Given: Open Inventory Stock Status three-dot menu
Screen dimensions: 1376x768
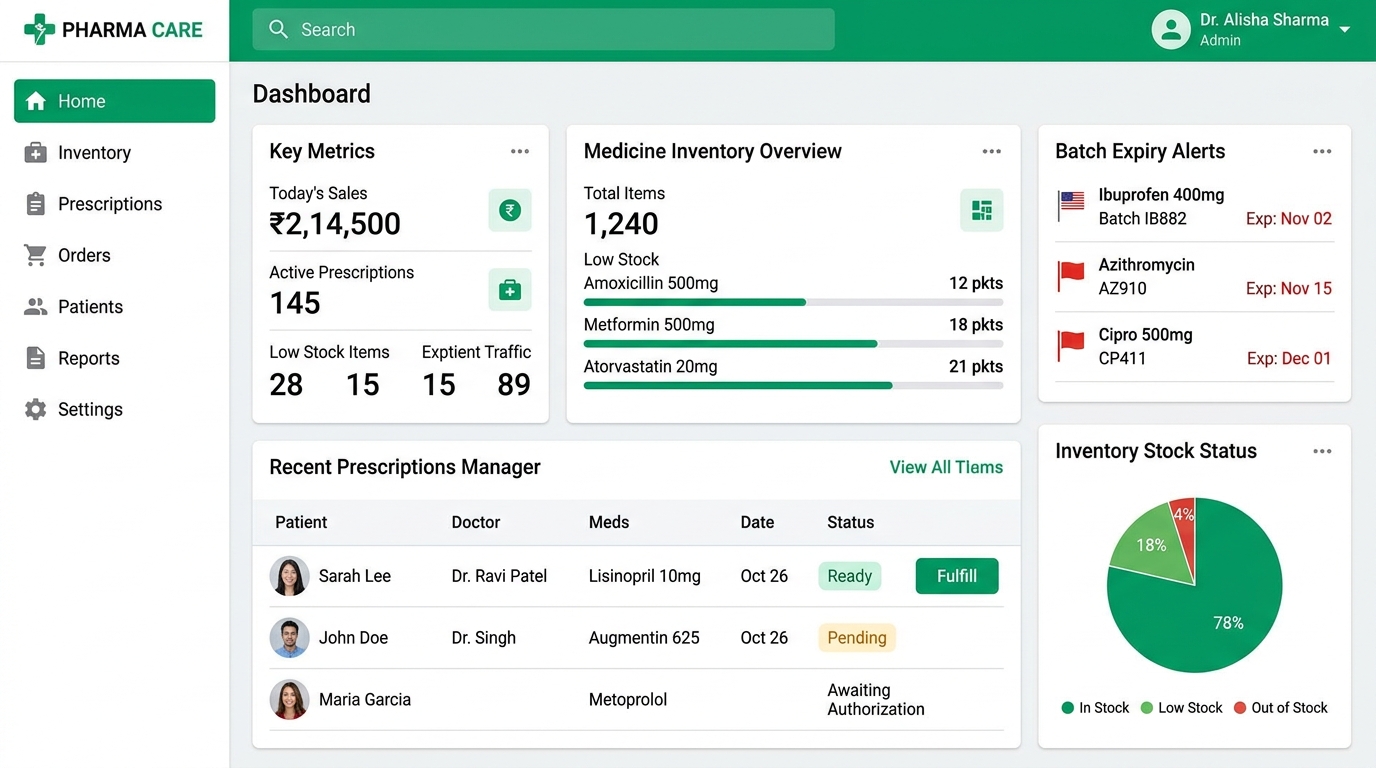Looking at the screenshot, I should (1322, 452).
